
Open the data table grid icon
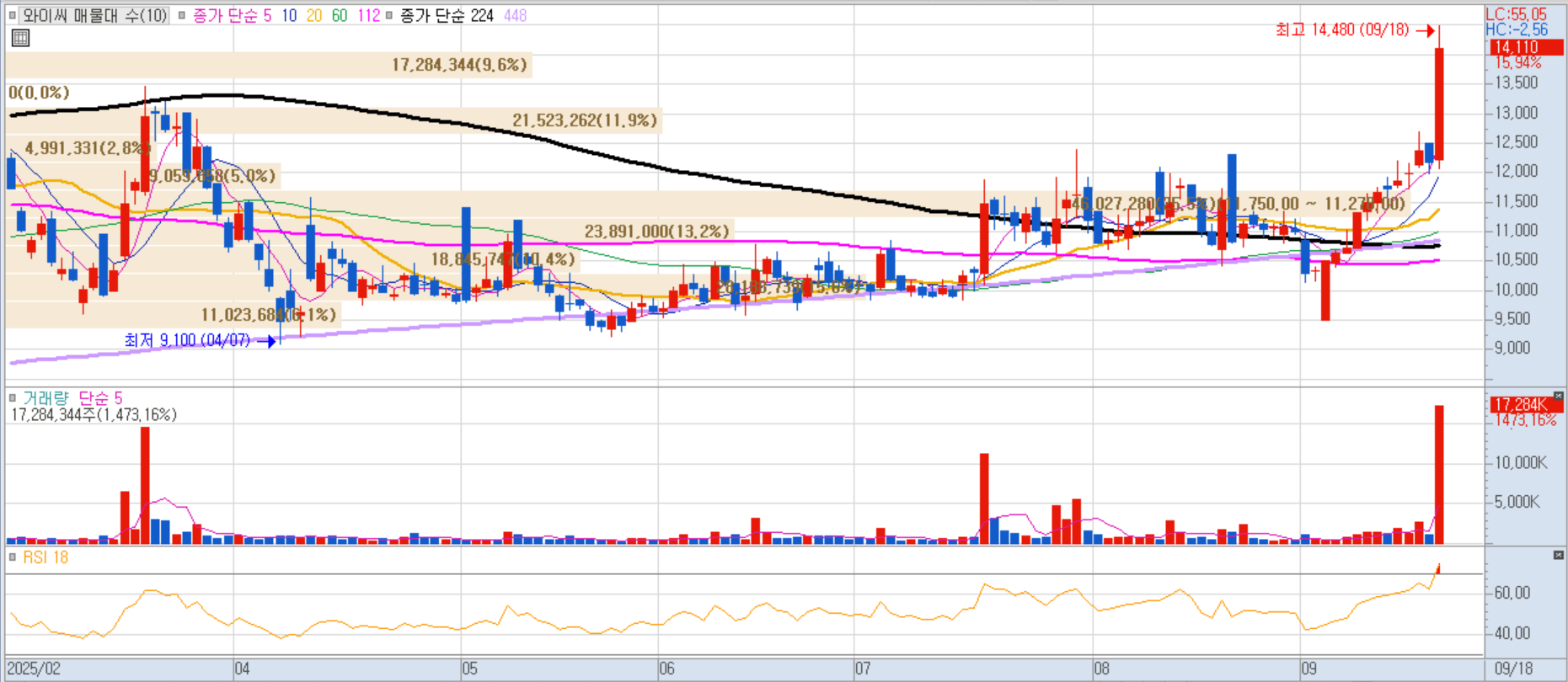(20, 38)
